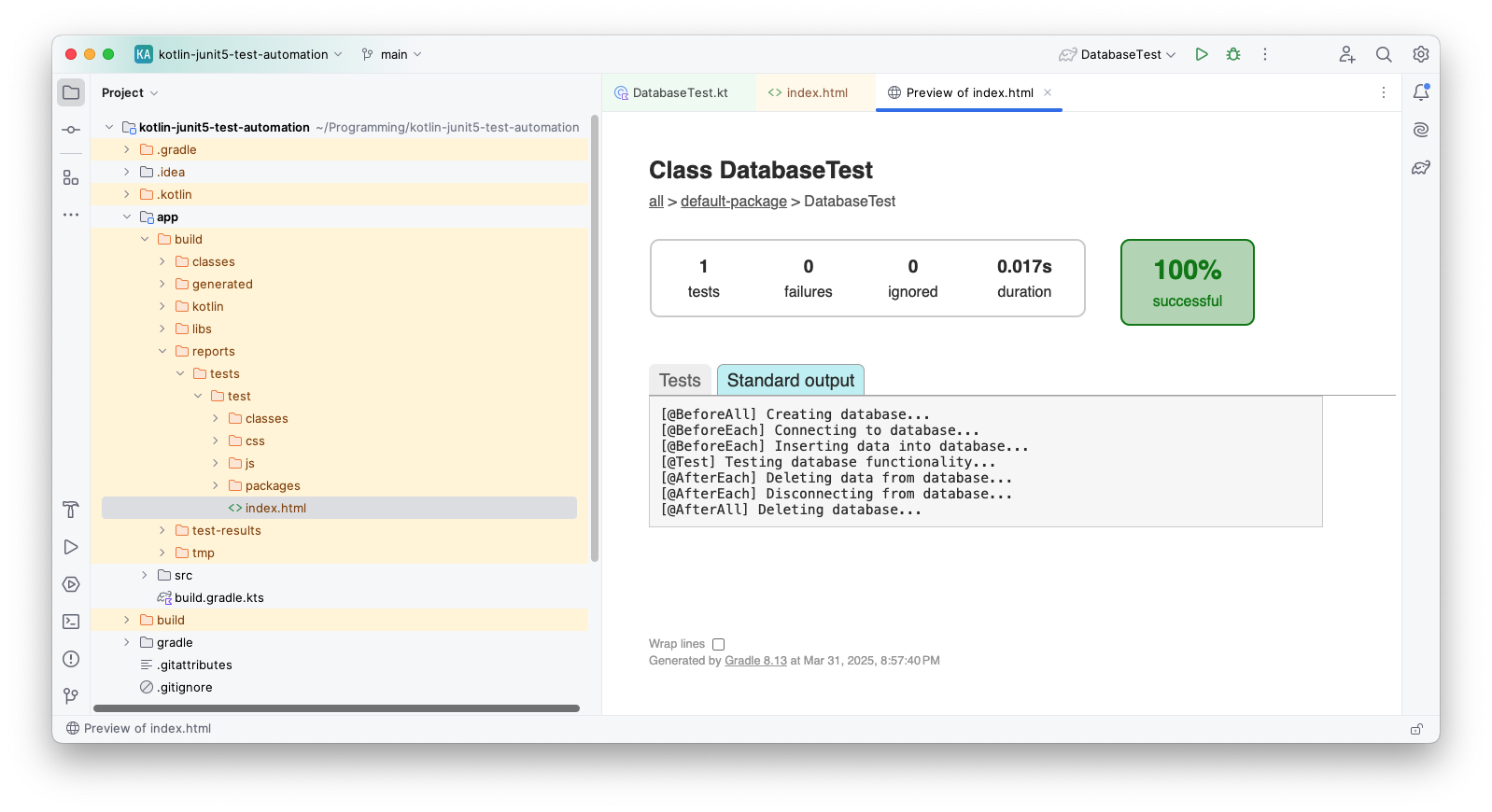Screen dimensions: 1492x812
Task: Select index.html in the project tree
Action: (339, 508)
